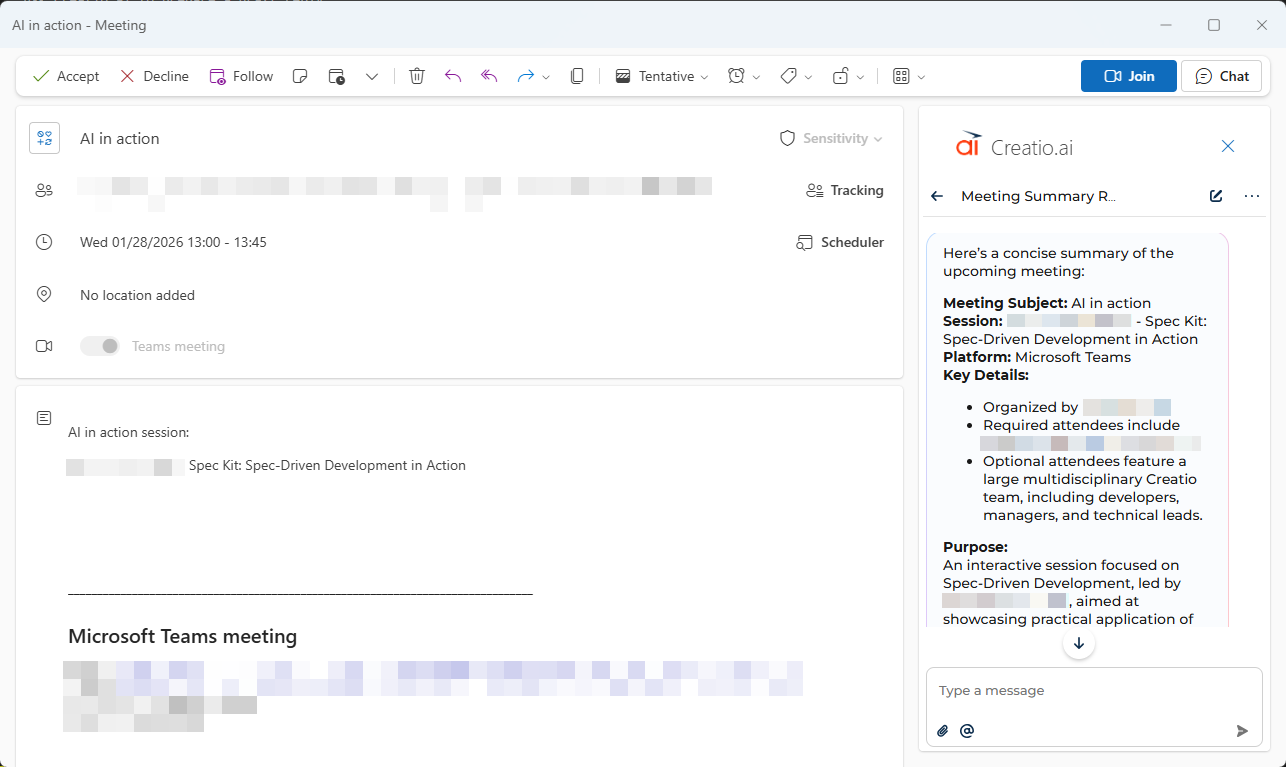The height and width of the screenshot is (767, 1286).
Task: Toggle the Teams meeting switch on
Action: (x=99, y=345)
